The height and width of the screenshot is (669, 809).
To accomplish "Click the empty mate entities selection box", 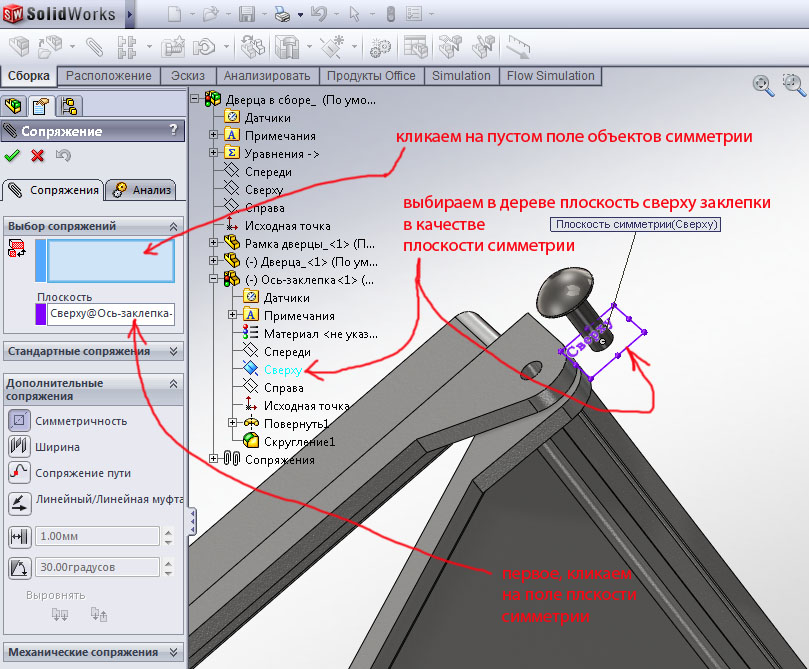I will pyautogui.click(x=111, y=261).
